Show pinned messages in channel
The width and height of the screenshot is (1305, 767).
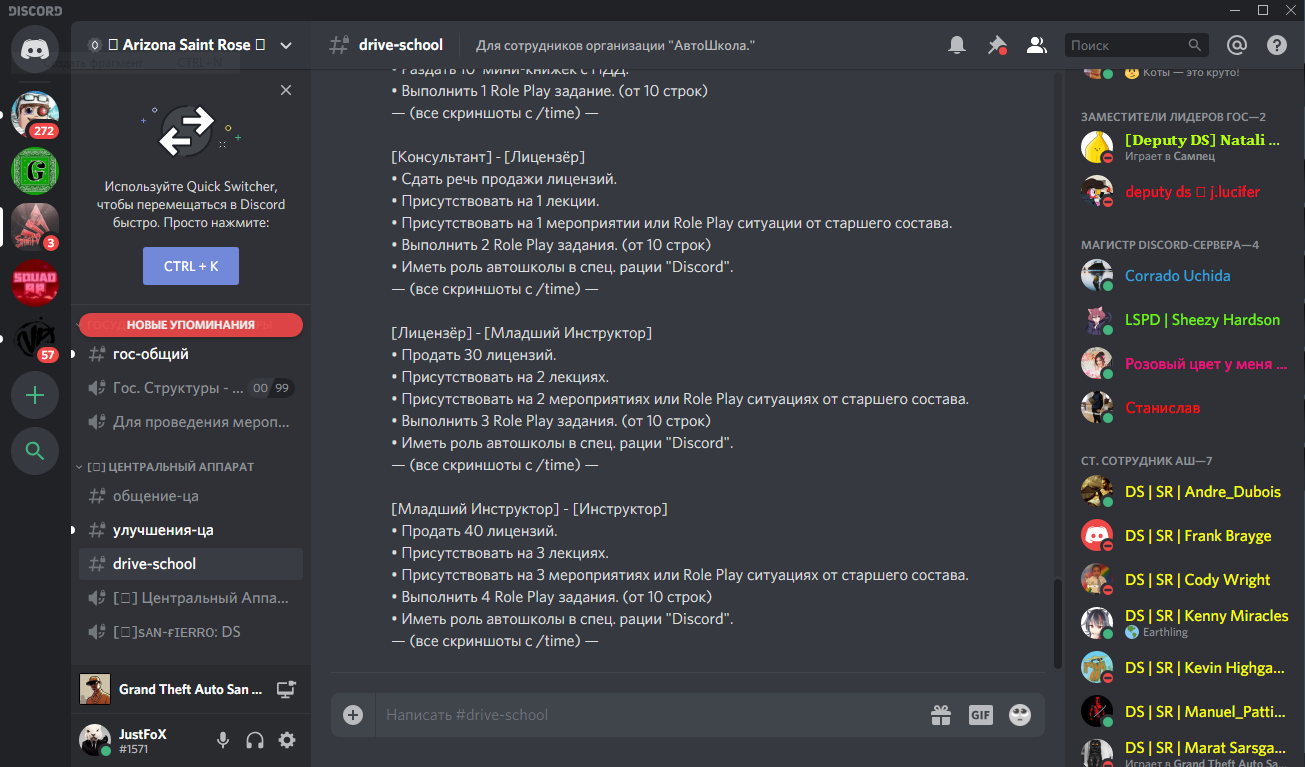coord(997,45)
